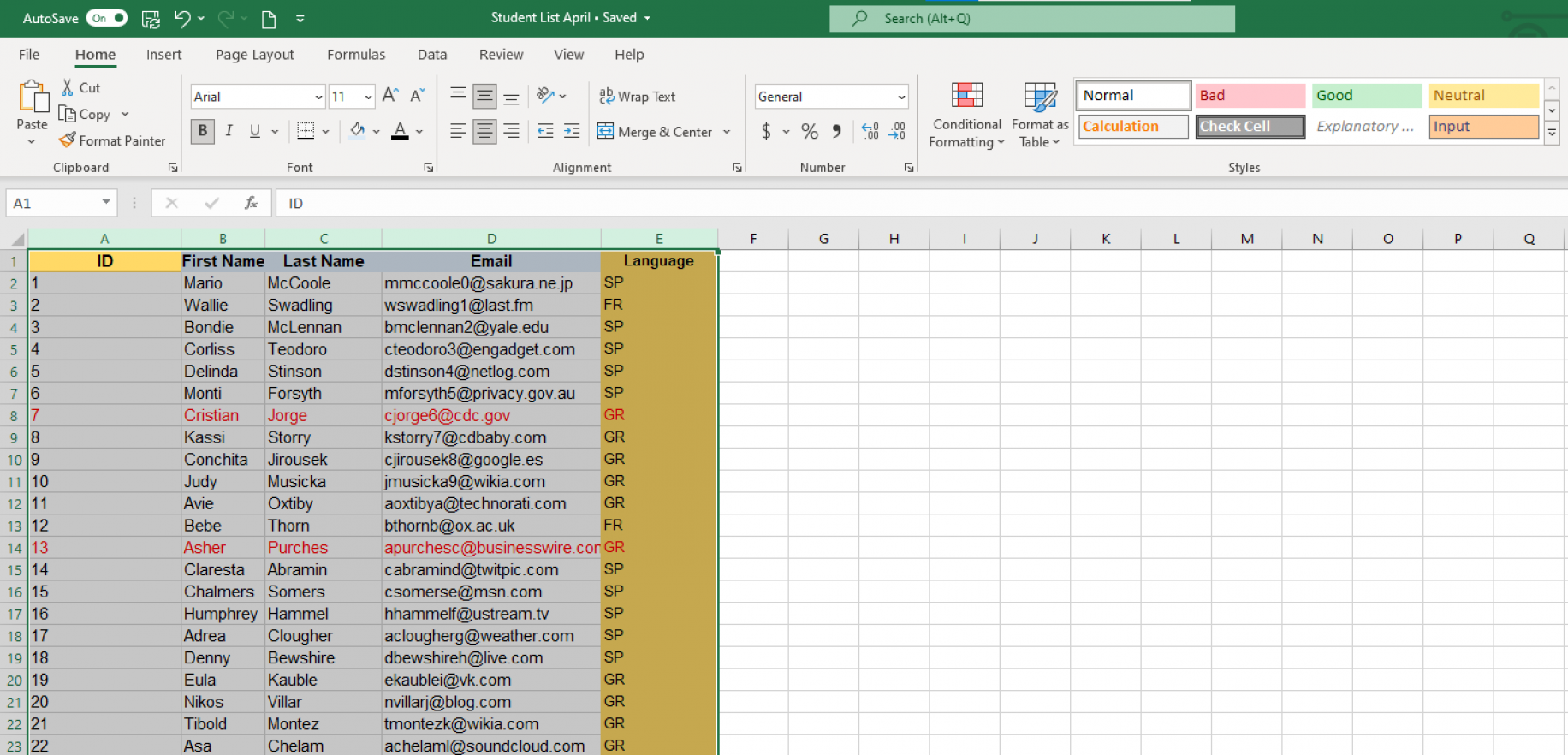Expand the General number format dropdown
1568x755 pixels.
point(901,97)
